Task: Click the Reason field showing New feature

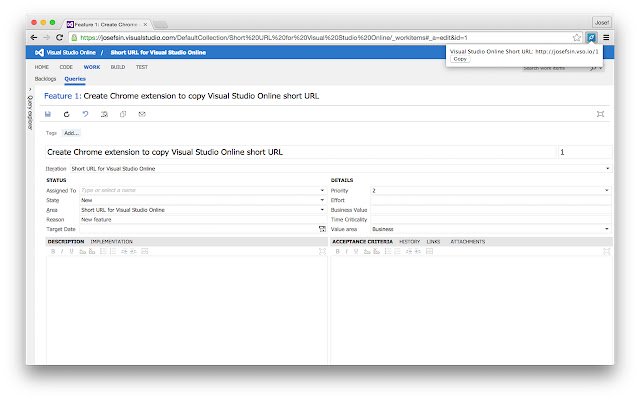Action: [202, 220]
